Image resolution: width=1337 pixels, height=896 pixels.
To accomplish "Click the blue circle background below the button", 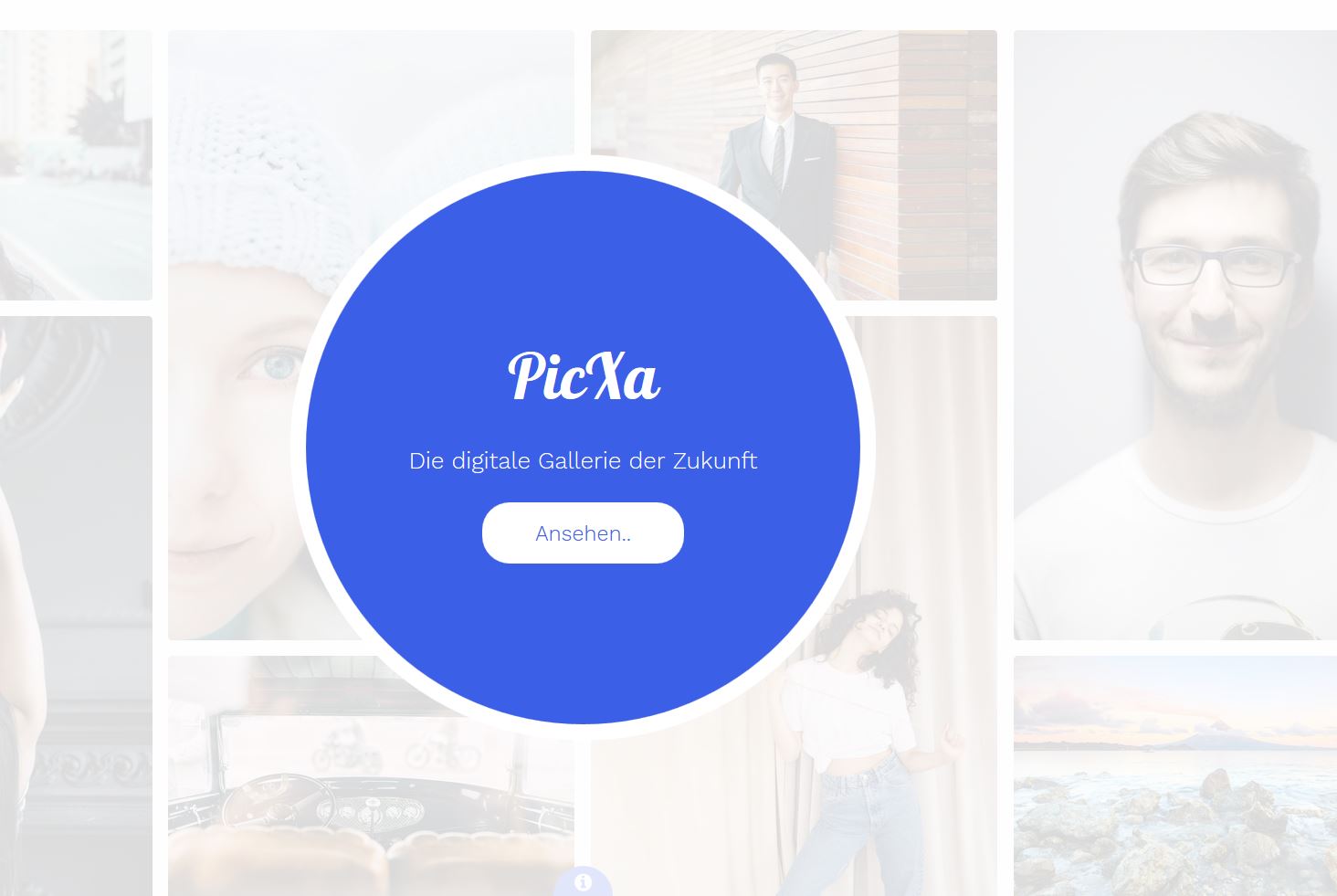I will click(583, 639).
